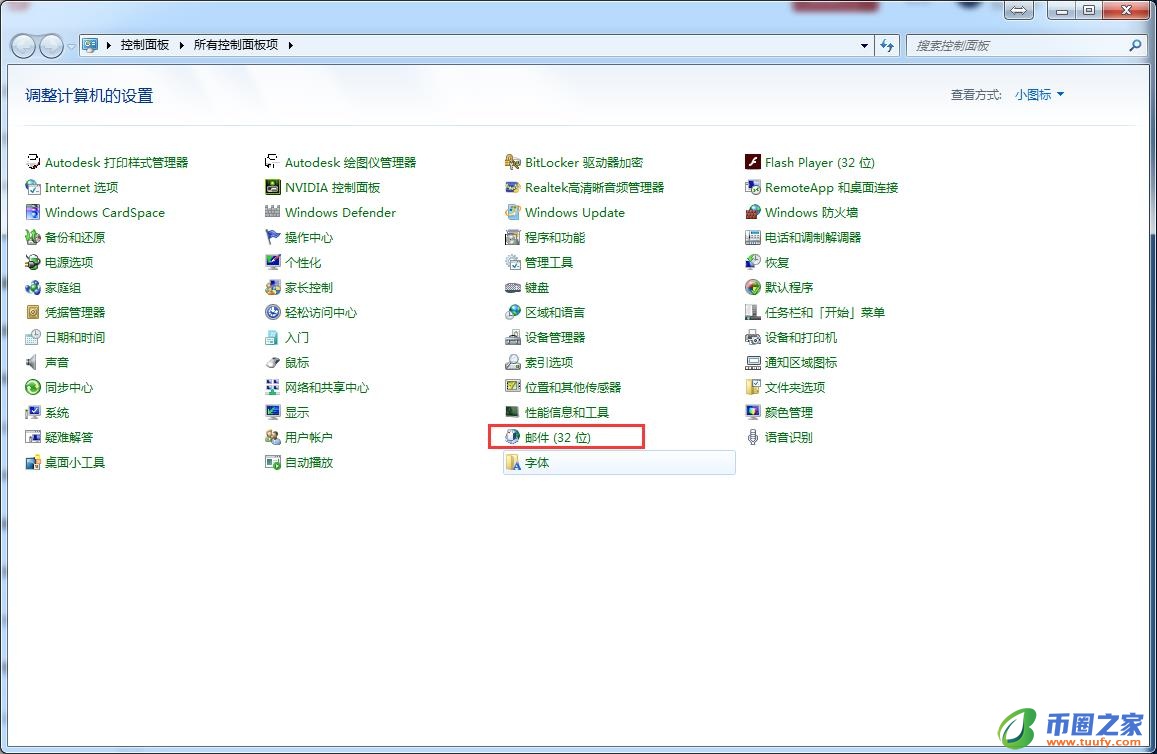Viewport: 1157px width, 754px height.
Task: Open Windows Defender
Action: click(x=340, y=212)
